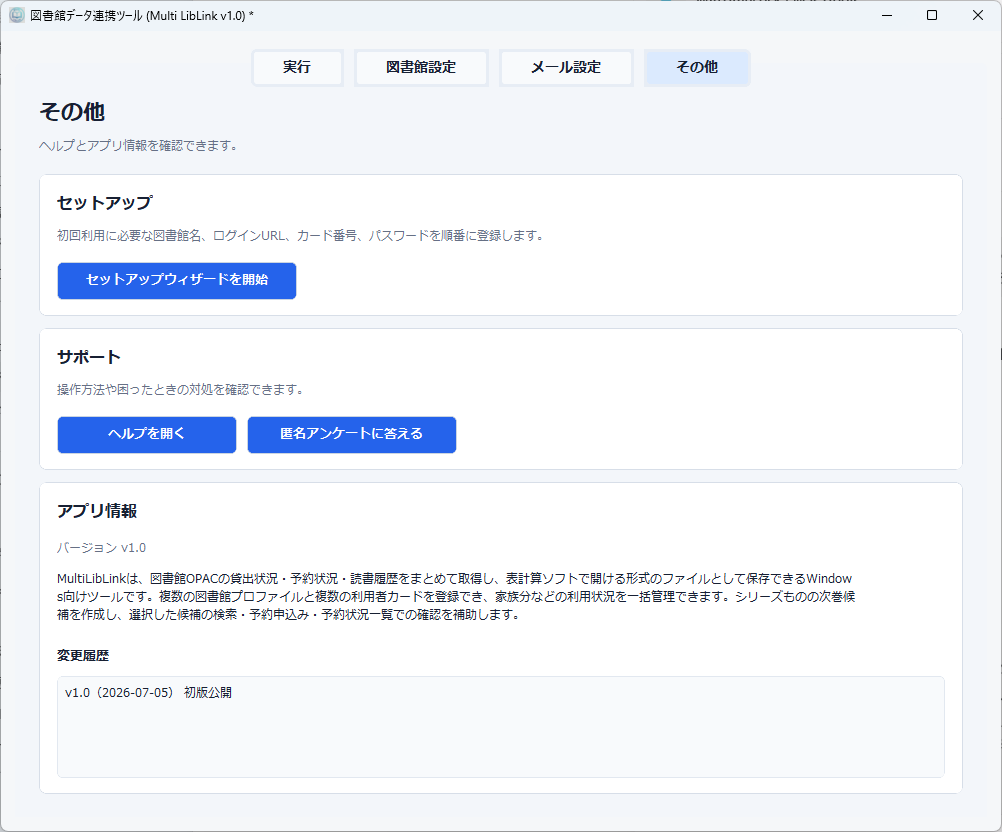Viewport: 1002px width, 832px height.
Task: Maximize the Multi LibLink window
Action: coord(932,15)
